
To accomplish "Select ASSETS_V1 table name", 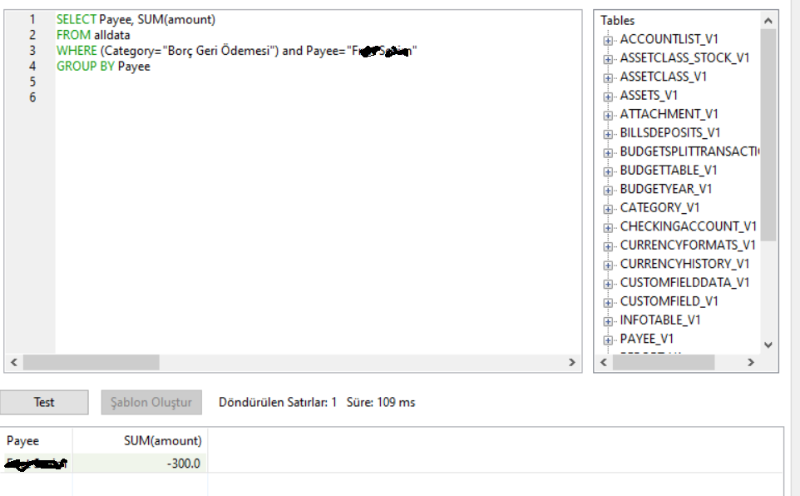I will (648, 95).
